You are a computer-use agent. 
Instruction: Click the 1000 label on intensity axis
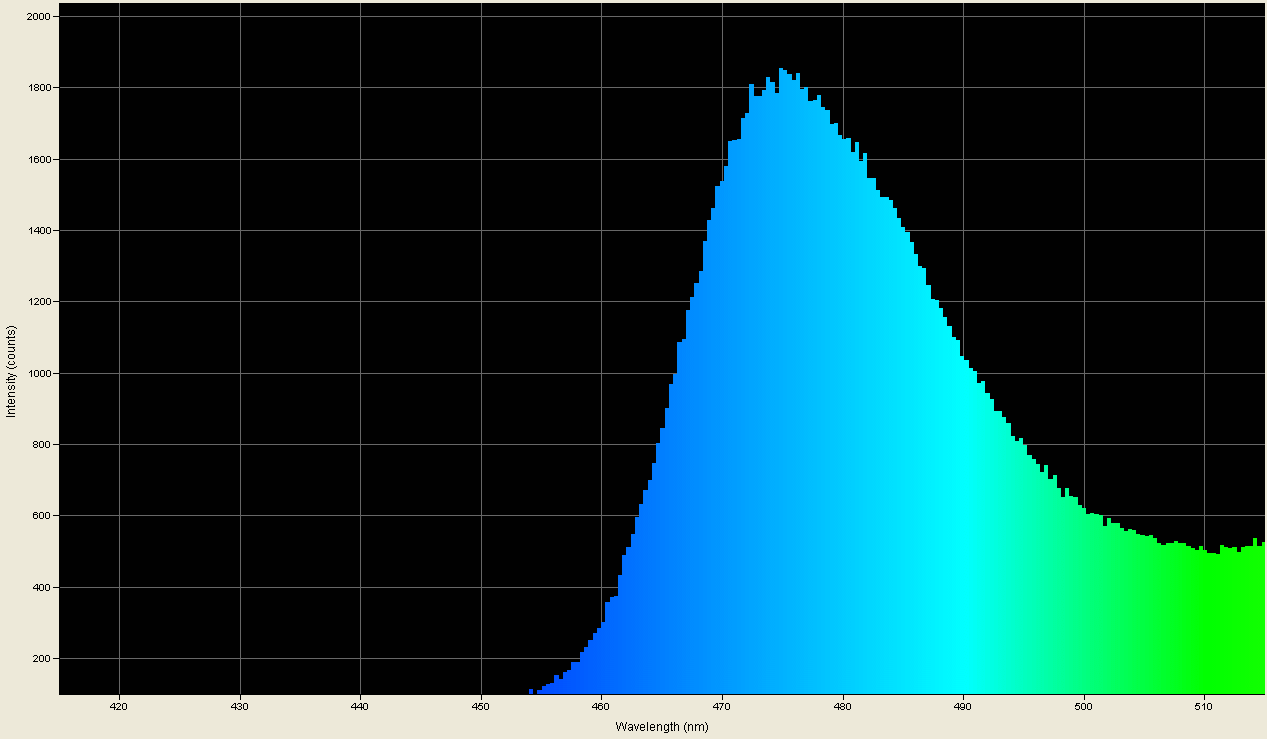pyautogui.click(x=40, y=371)
